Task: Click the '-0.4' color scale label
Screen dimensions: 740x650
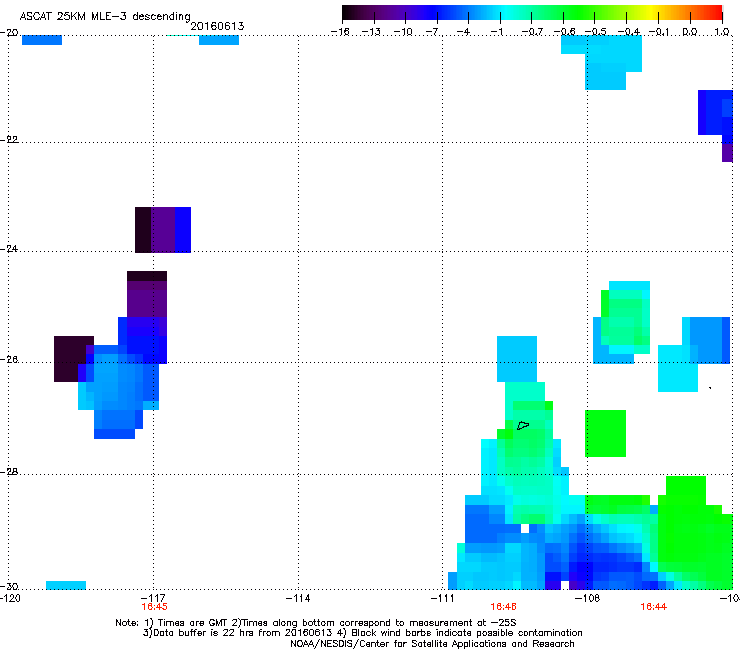Action: pos(628,32)
